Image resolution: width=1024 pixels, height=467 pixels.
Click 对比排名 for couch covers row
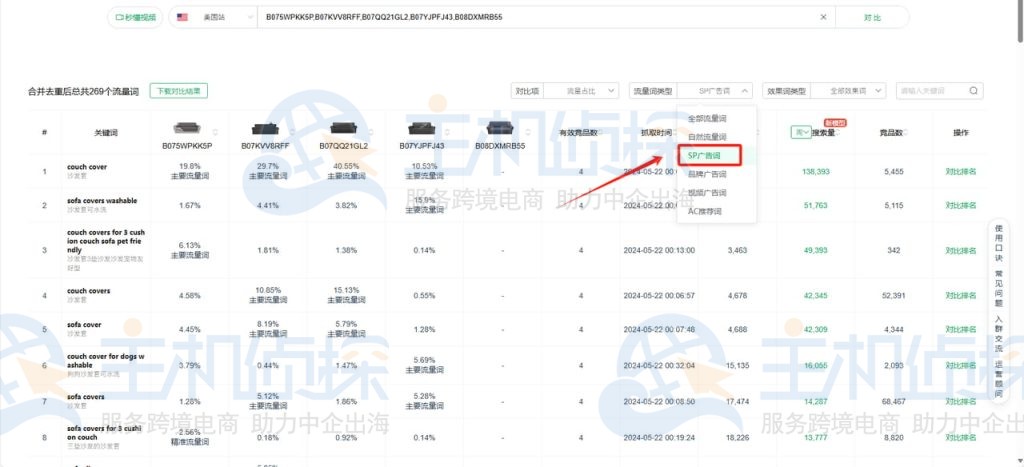(961, 296)
